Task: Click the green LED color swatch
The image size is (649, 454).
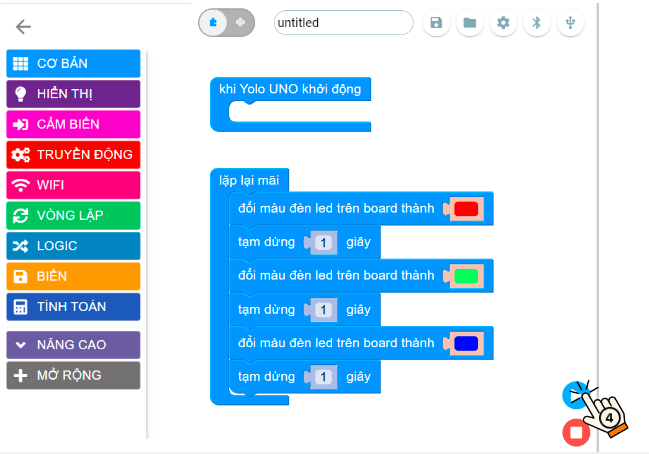Action: point(466,276)
